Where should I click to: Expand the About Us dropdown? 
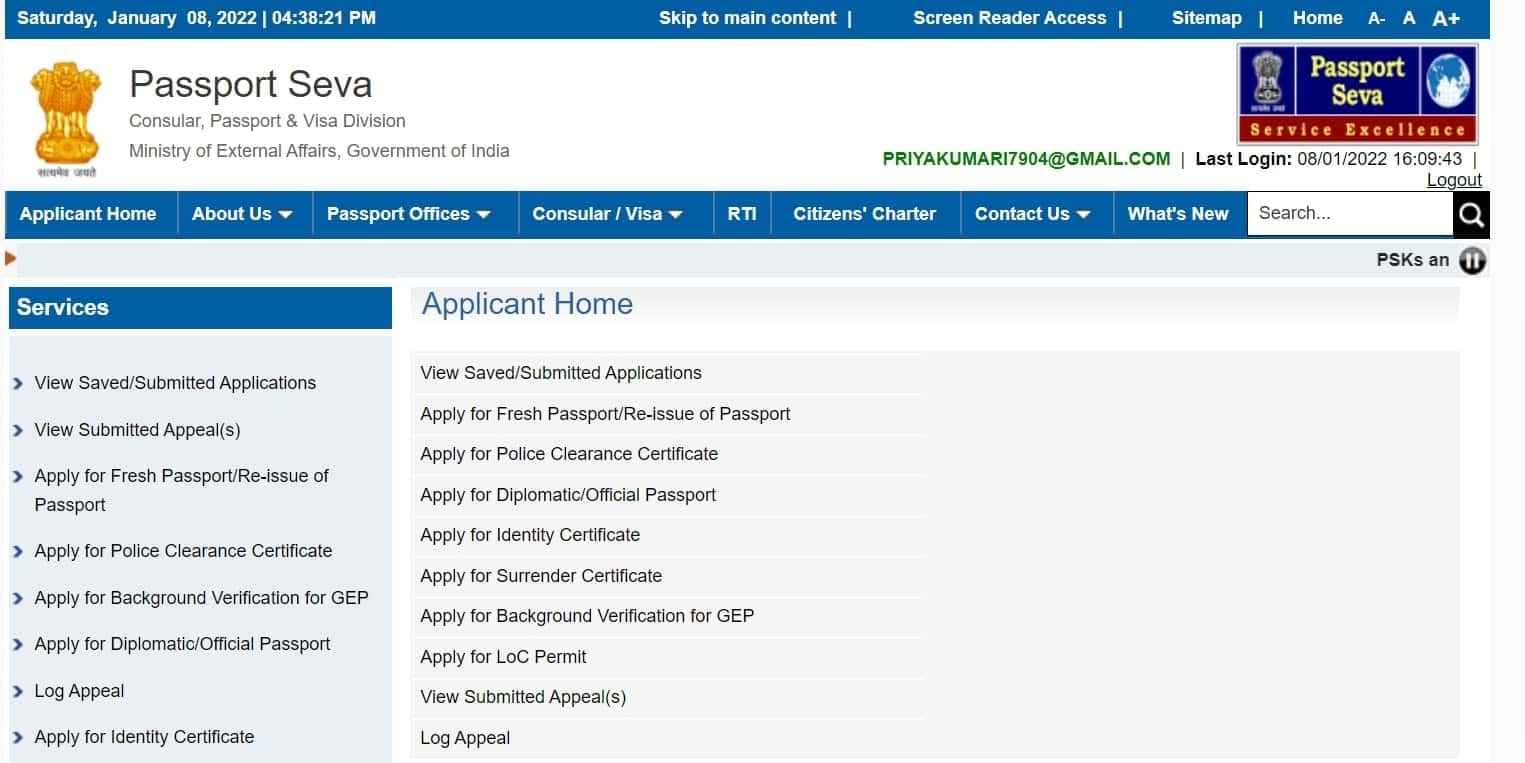coord(242,214)
